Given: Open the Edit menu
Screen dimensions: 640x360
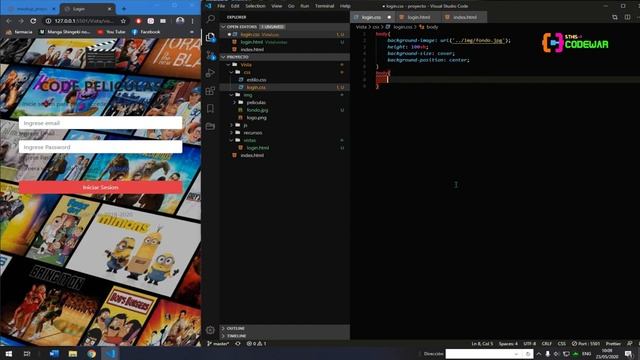Looking at the screenshot, I should coord(235,6).
